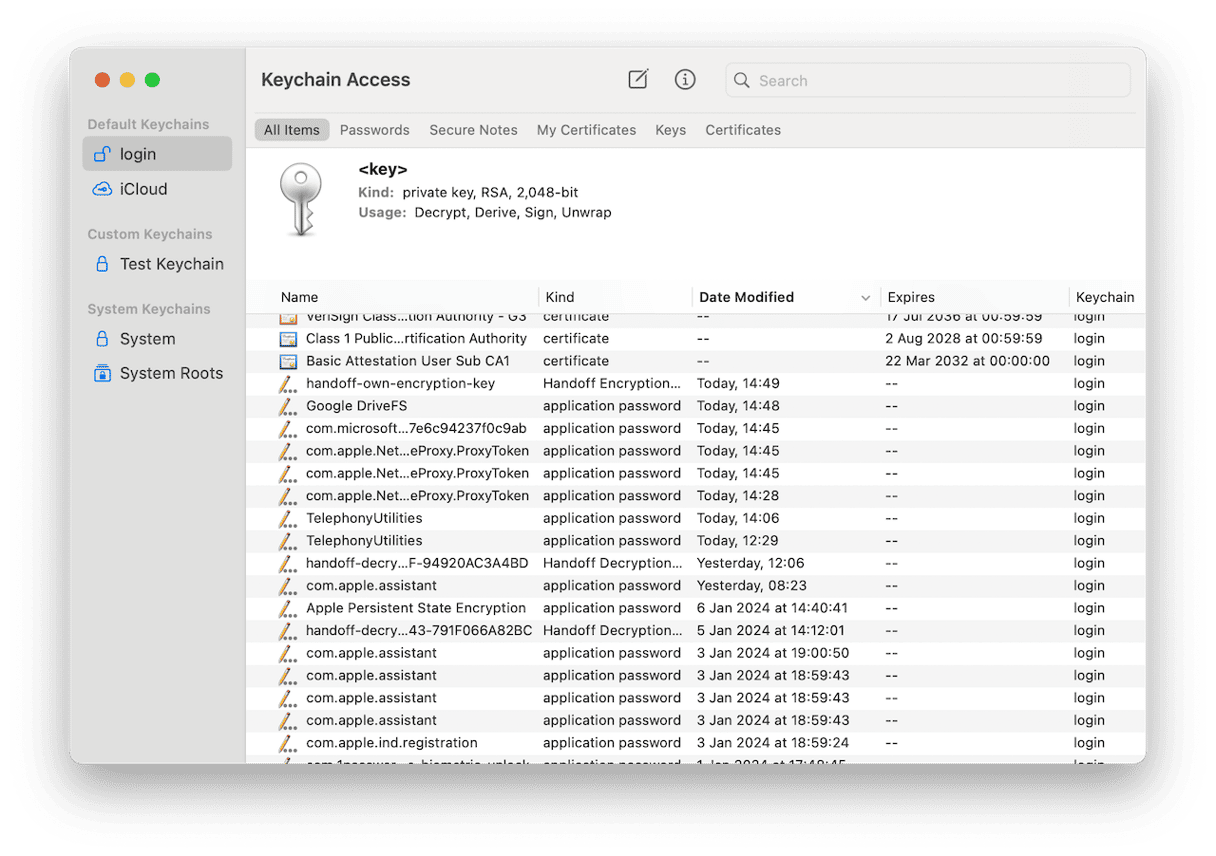Switch to the Passwords tab

click(374, 130)
